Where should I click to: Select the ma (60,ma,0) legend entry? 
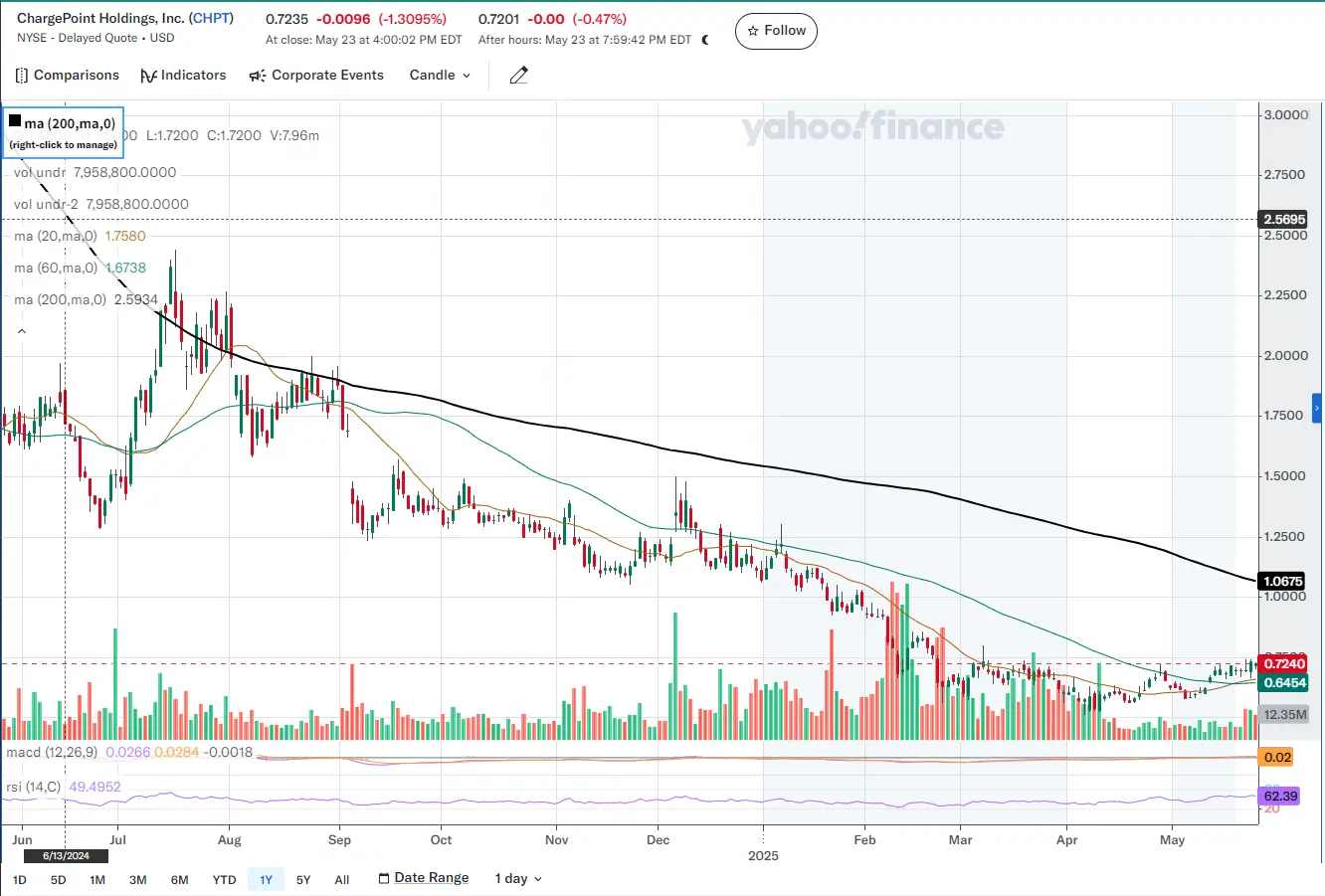click(80, 269)
